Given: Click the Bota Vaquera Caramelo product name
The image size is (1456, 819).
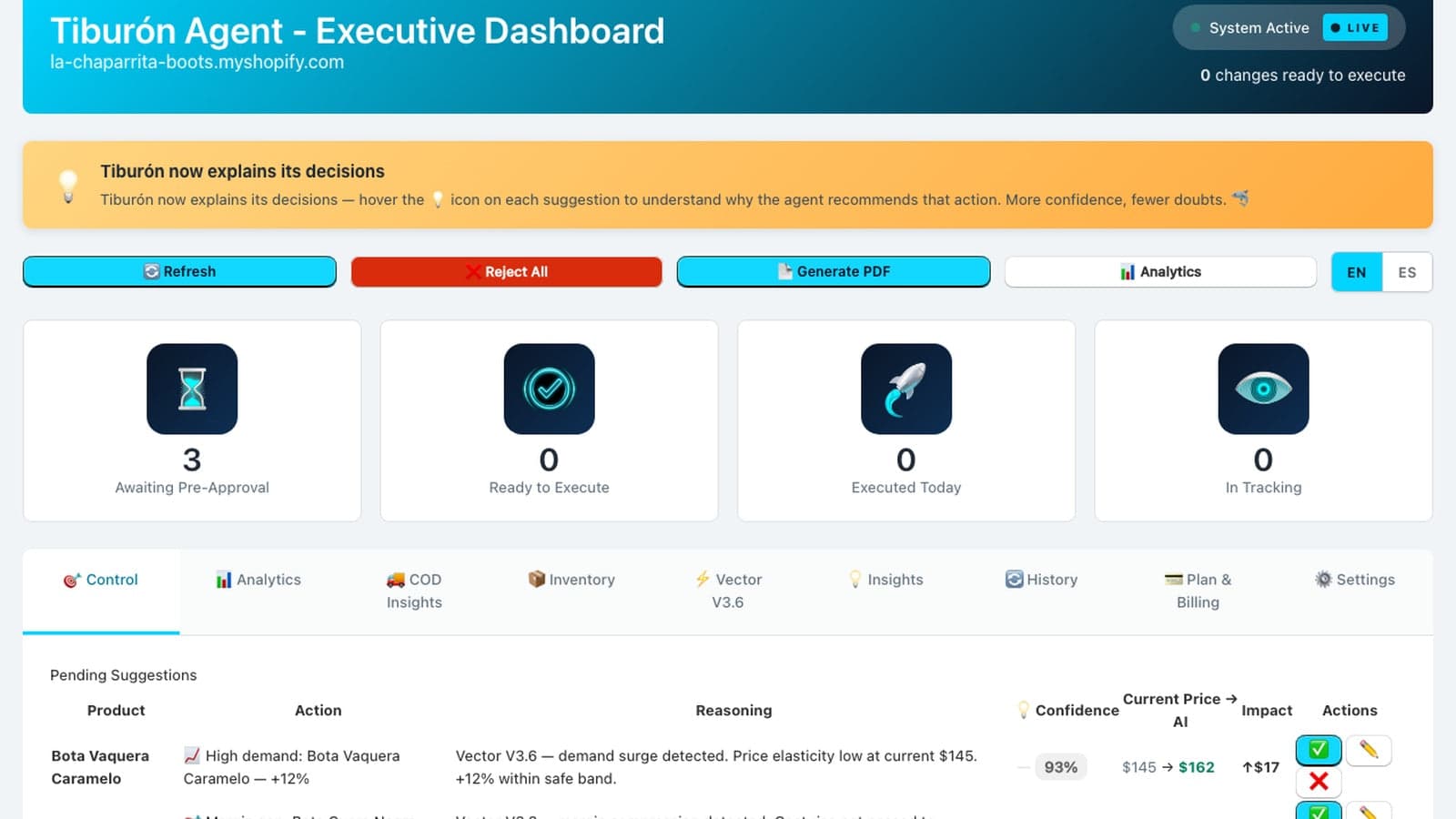Looking at the screenshot, I should pos(100,767).
